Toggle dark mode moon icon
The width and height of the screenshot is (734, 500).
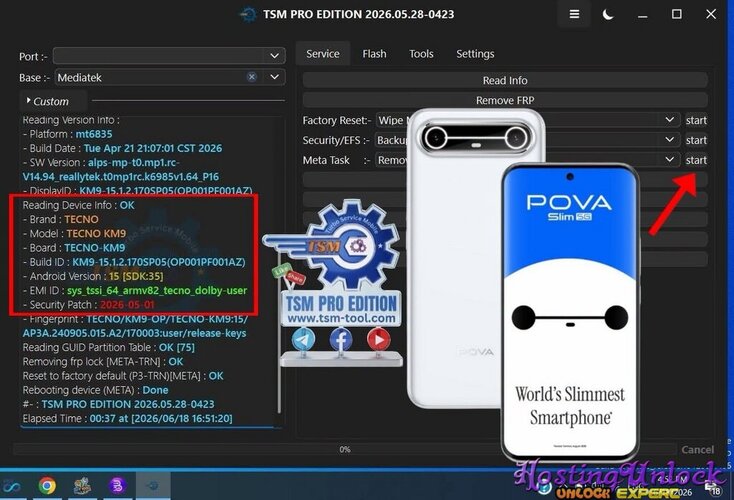(x=608, y=15)
